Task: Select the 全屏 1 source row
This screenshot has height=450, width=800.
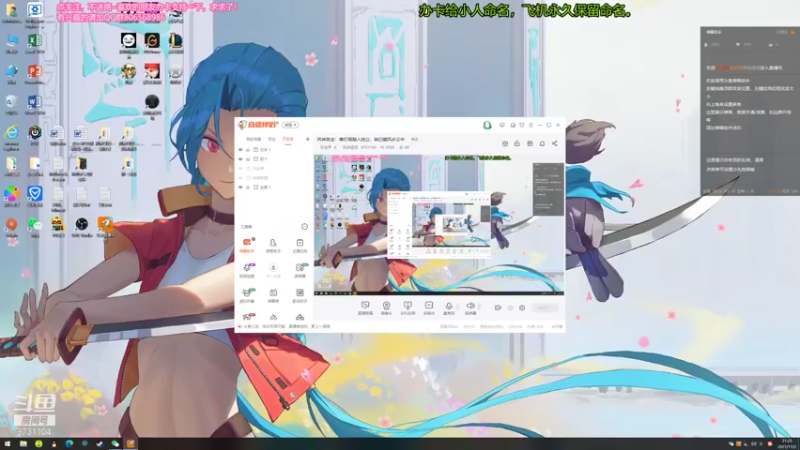Action: (x=273, y=187)
